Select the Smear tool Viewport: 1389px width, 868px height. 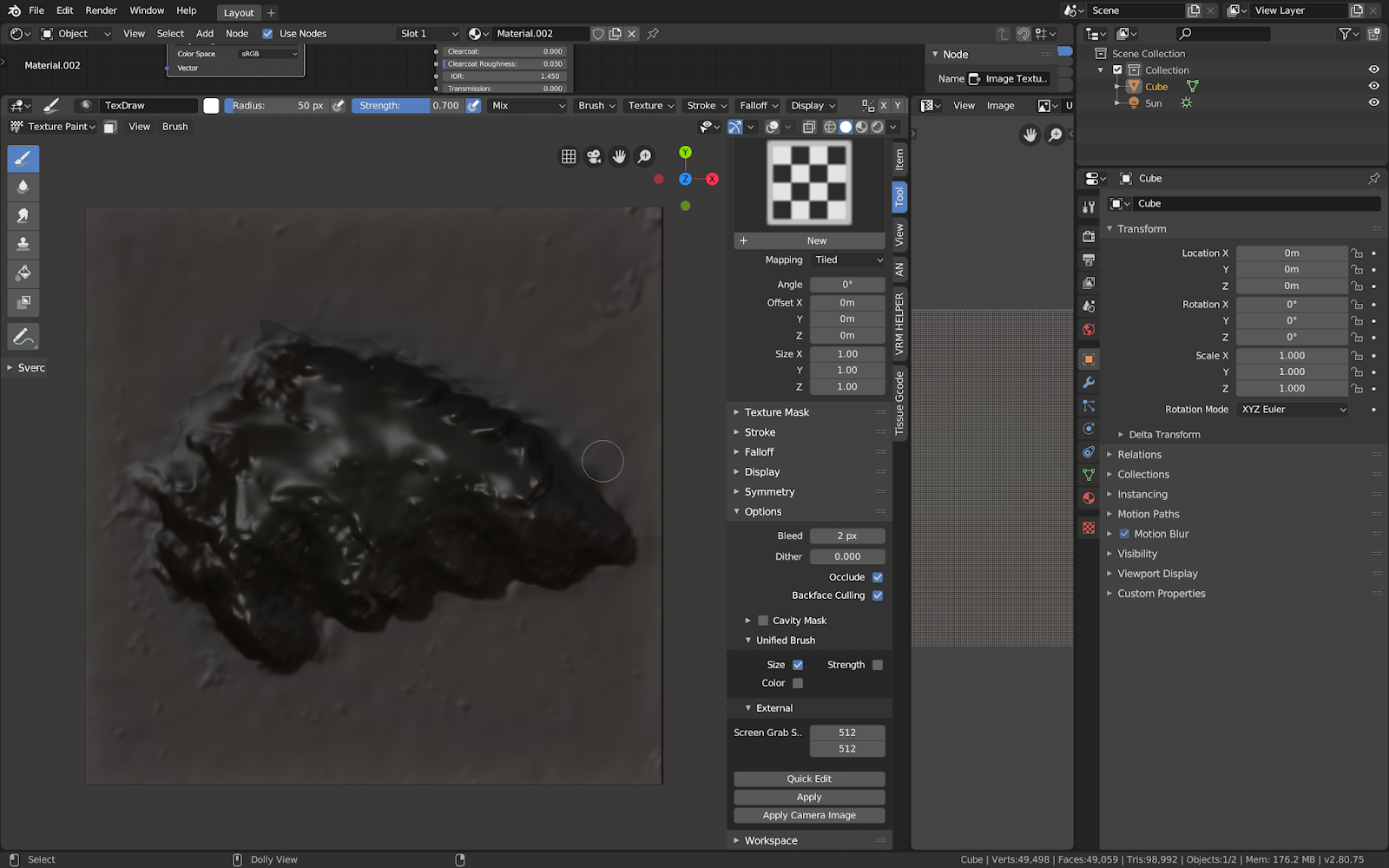(23, 215)
